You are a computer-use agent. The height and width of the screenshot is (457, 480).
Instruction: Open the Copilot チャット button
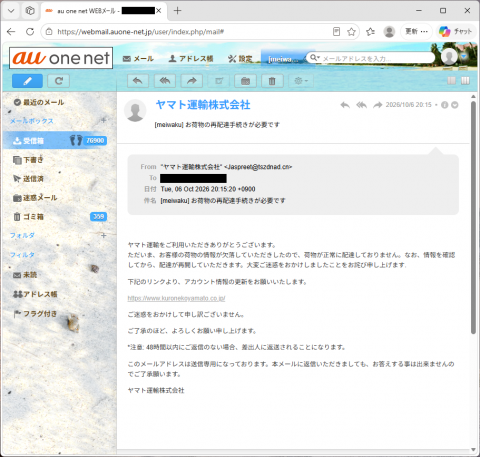coord(455,31)
